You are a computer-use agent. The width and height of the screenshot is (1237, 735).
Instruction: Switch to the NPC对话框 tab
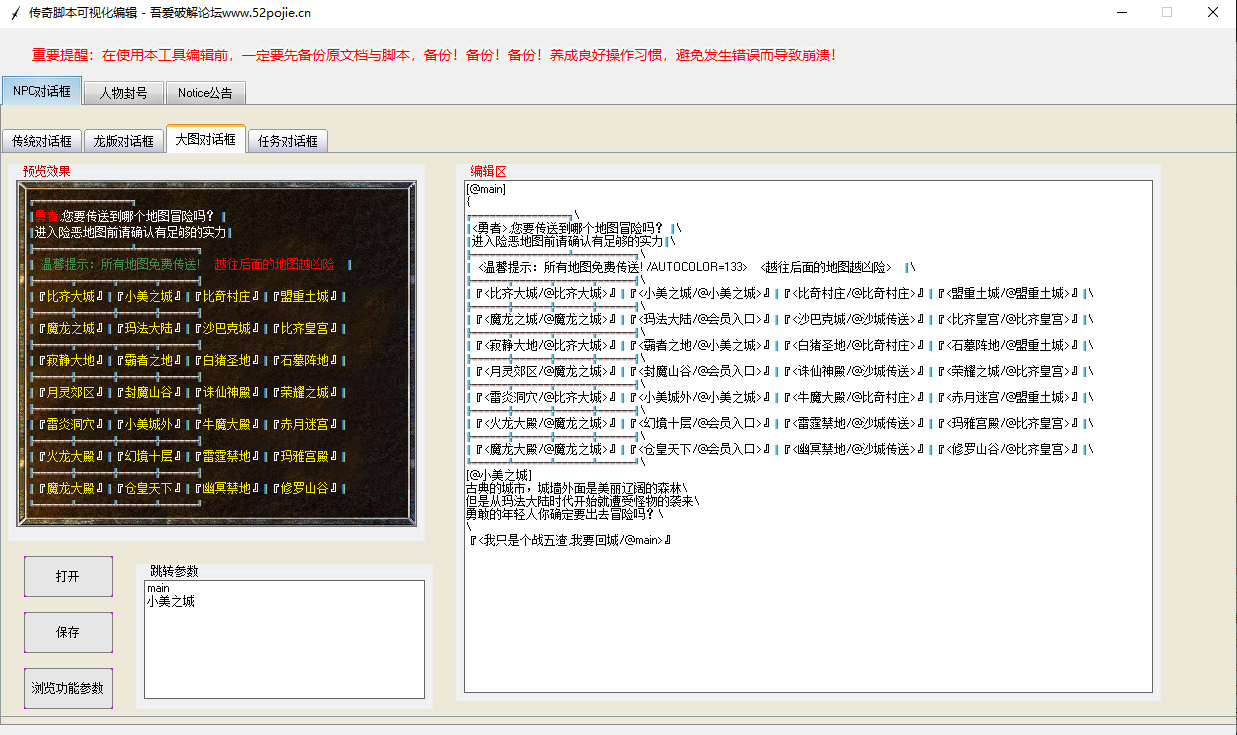tap(42, 90)
